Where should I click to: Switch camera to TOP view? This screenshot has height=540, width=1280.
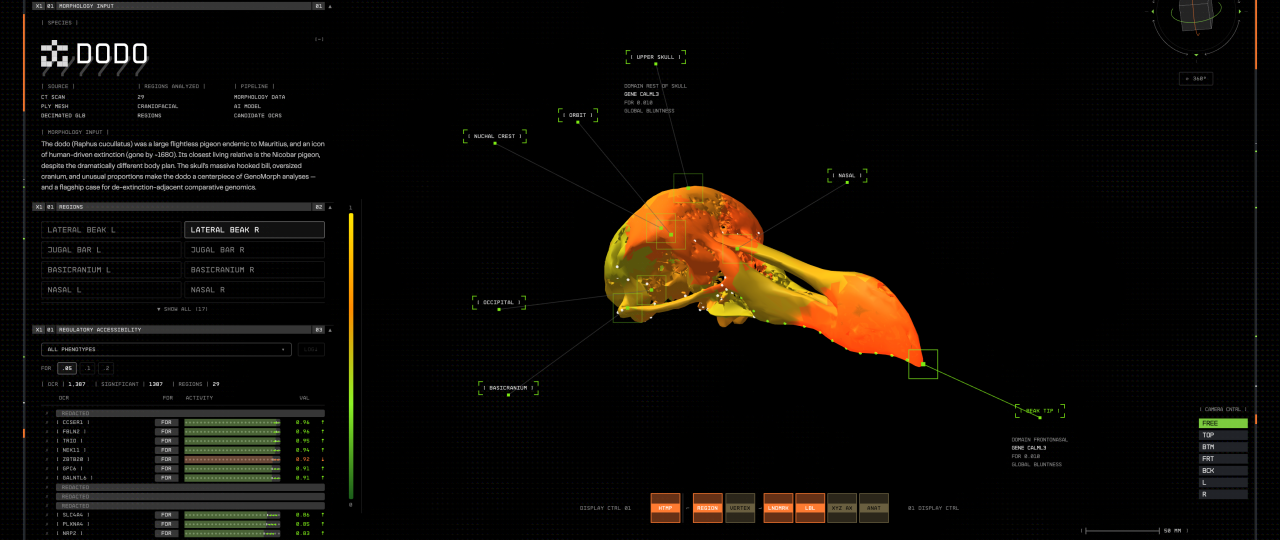pos(1223,435)
